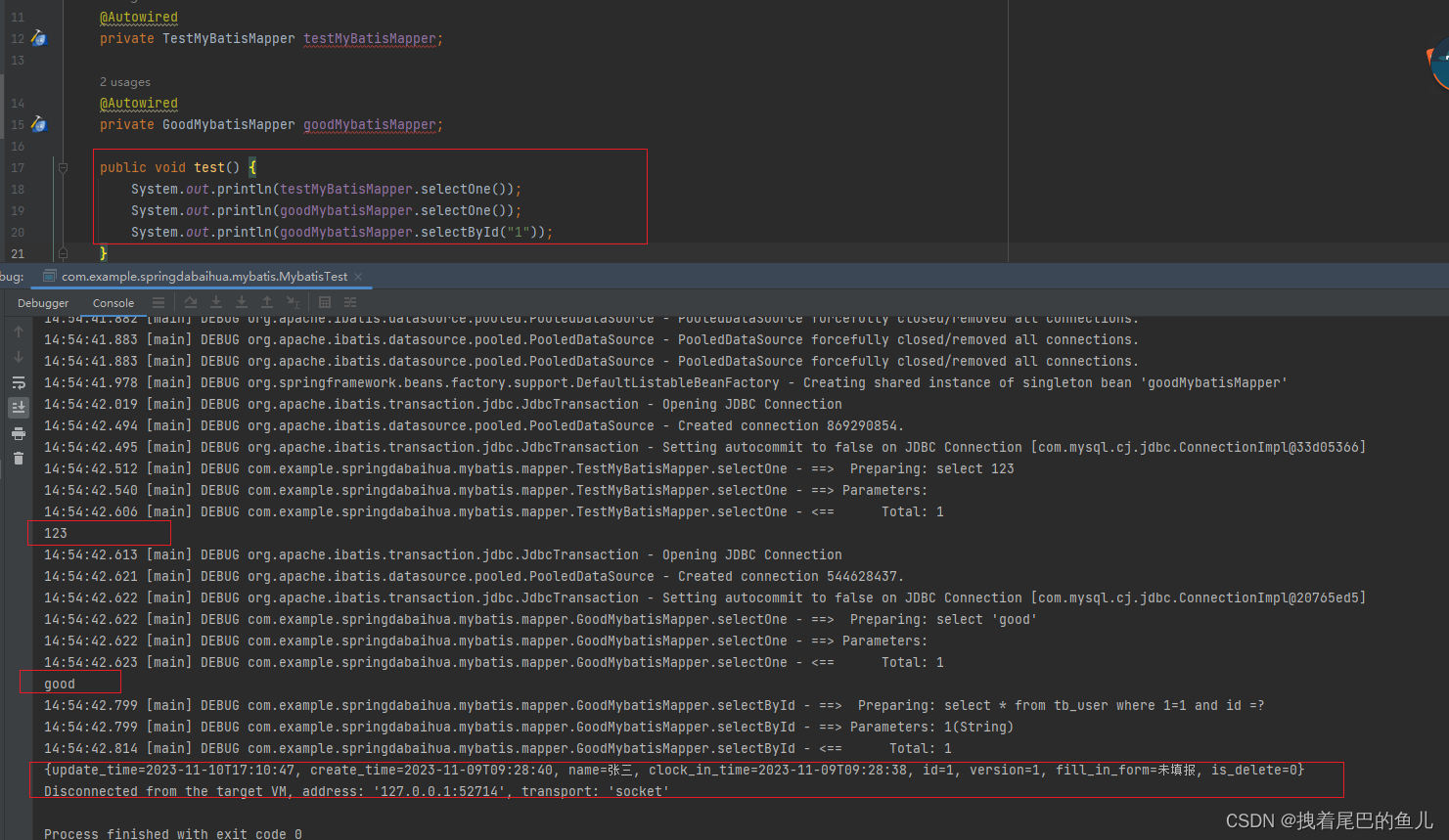Click the Print console output icon
Screen dimensions: 1449x840
coord(19,433)
